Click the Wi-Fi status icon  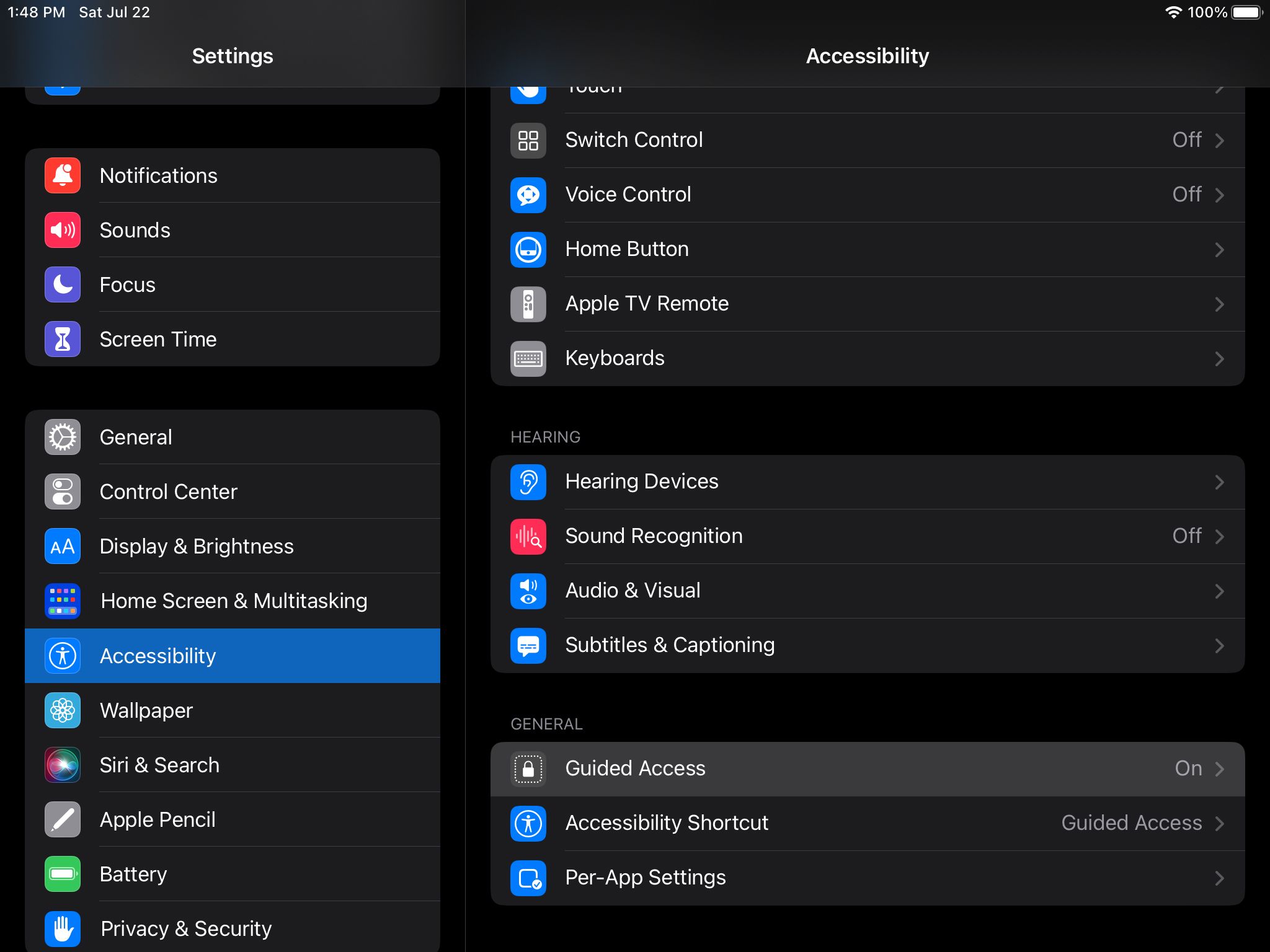tap(1174, 11)
